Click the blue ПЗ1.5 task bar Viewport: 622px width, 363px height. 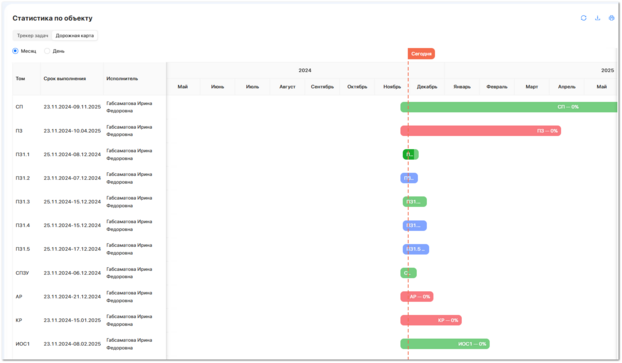point(416,249)
